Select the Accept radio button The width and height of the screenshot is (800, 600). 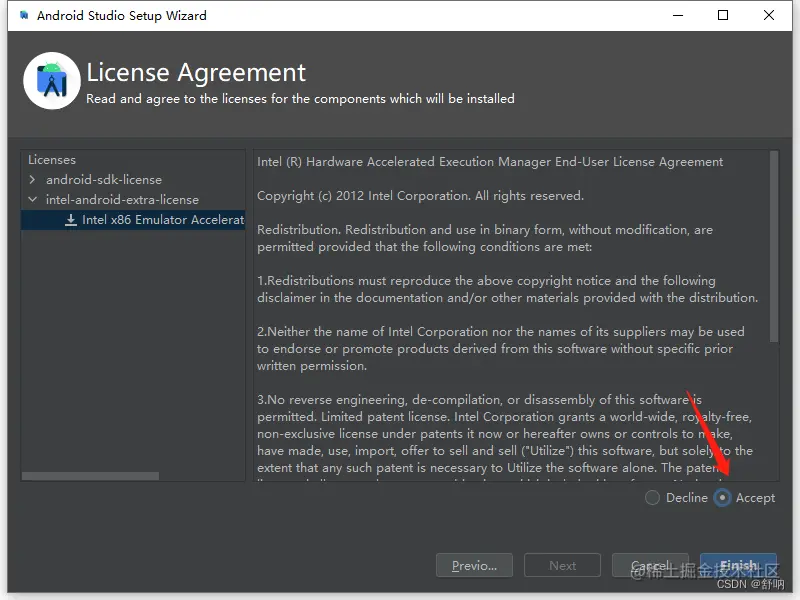click(x=722, y=497)
